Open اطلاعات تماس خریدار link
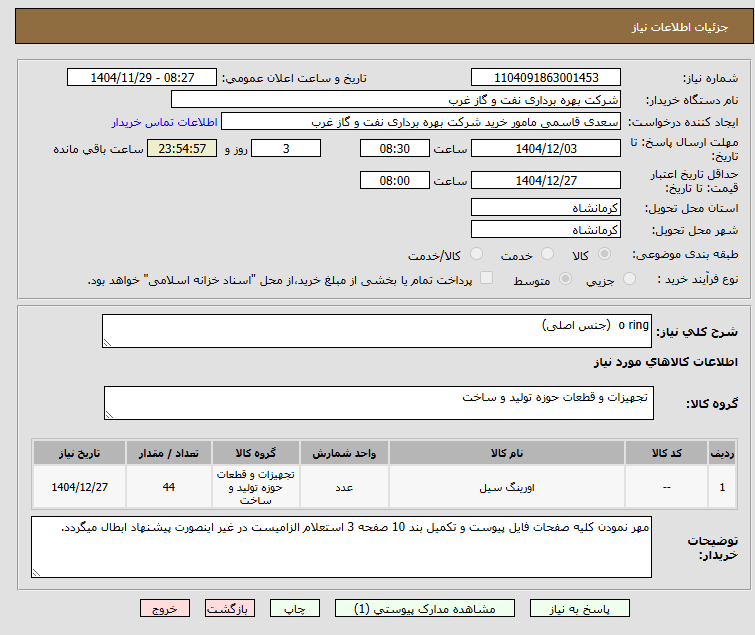 (x=165, y=122)
